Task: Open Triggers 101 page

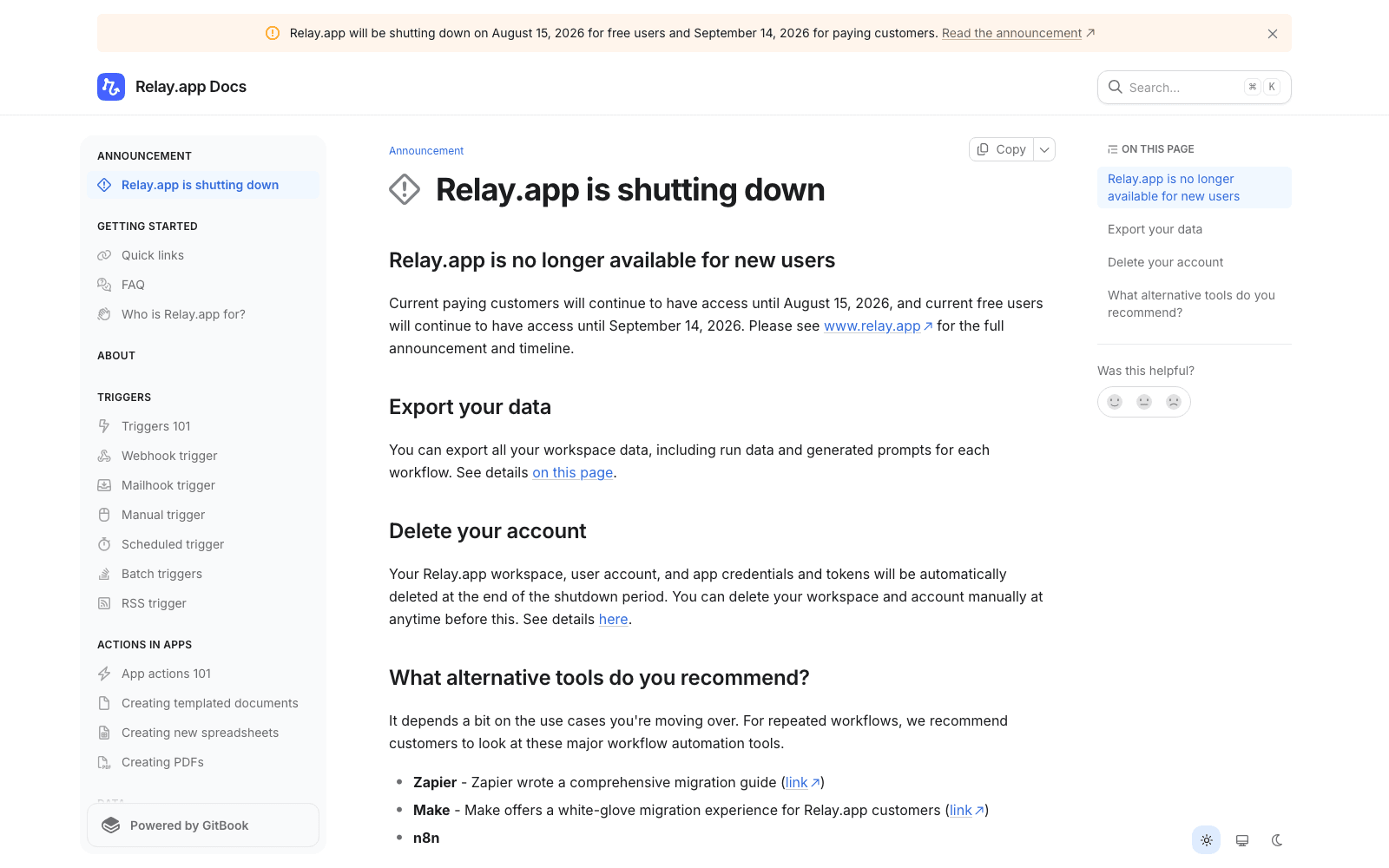Action: 203,426
